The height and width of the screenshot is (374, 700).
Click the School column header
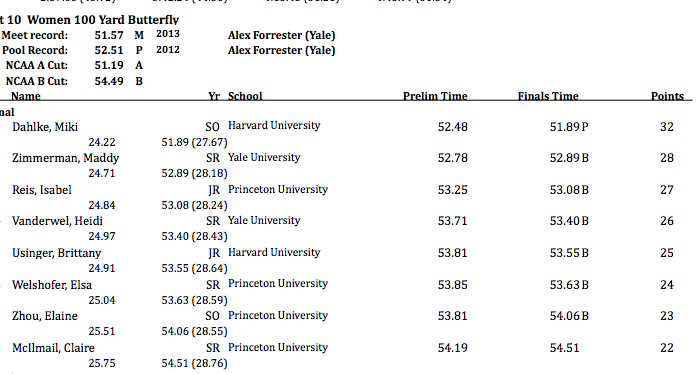coord(245,96)
